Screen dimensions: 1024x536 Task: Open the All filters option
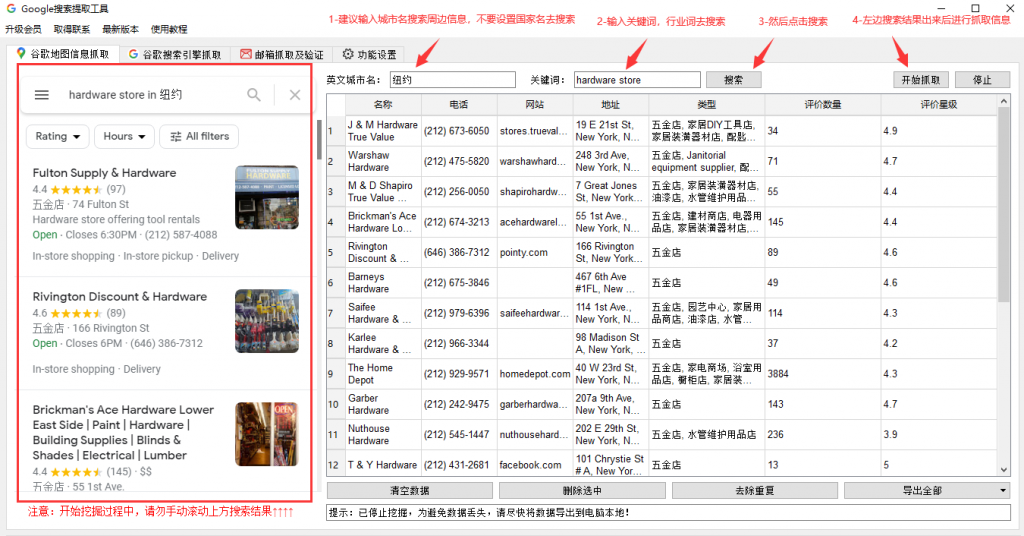199,136
